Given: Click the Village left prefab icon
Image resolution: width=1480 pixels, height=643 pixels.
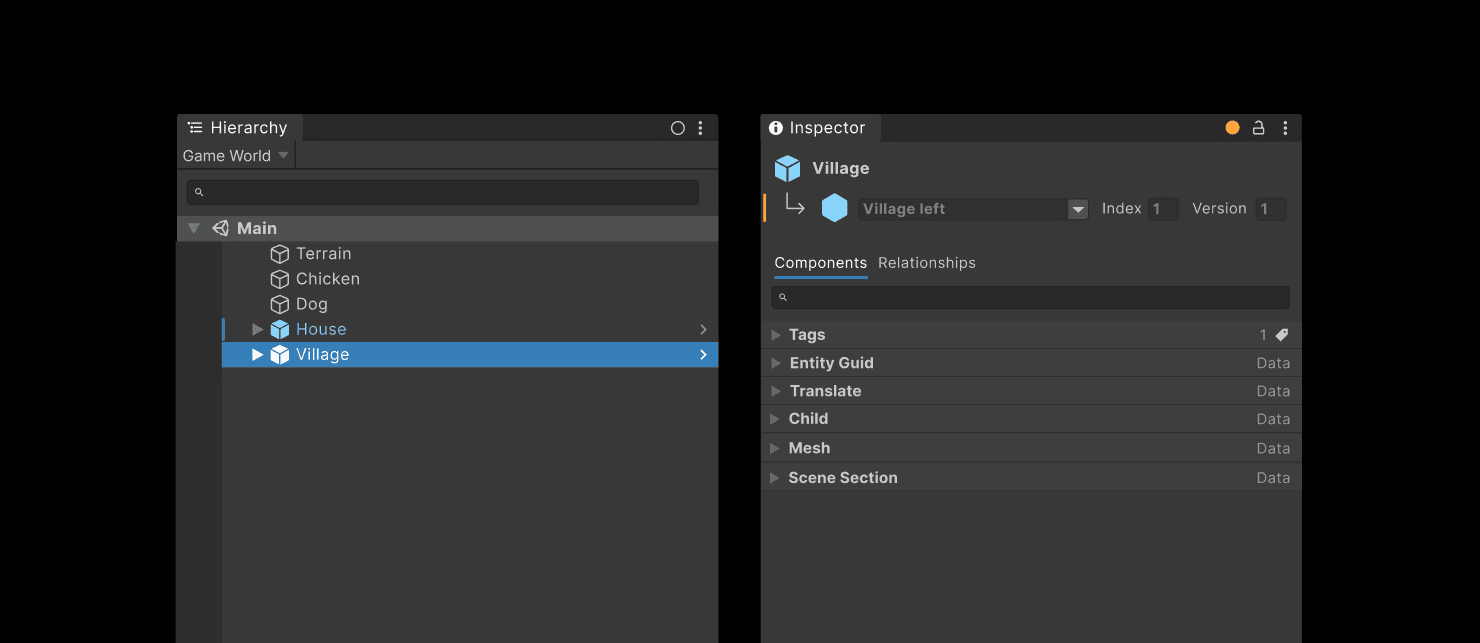Looking at the screenshot, I should pyautogui.click(x=836, y=208).
